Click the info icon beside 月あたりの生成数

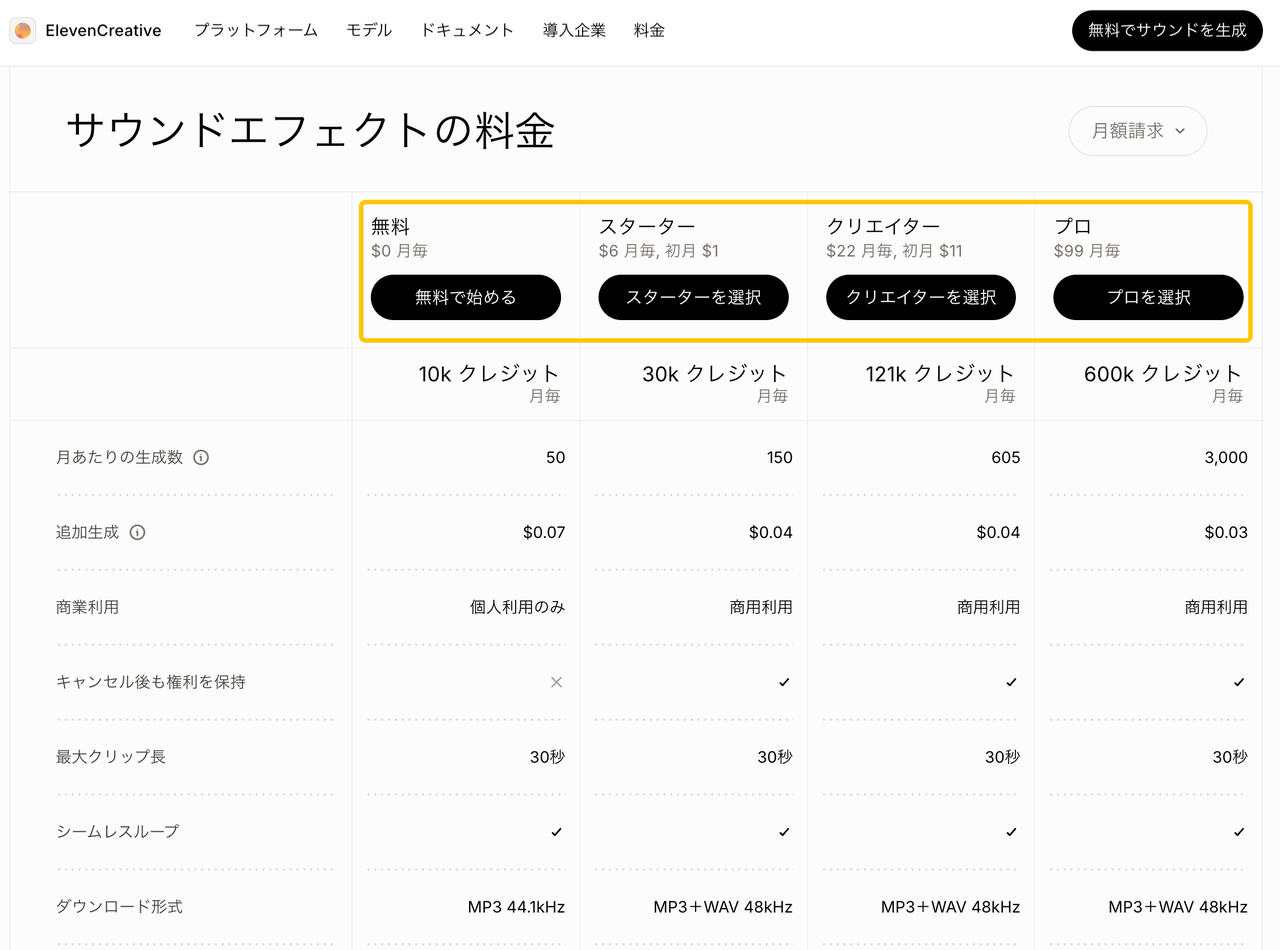pos(201,458)
